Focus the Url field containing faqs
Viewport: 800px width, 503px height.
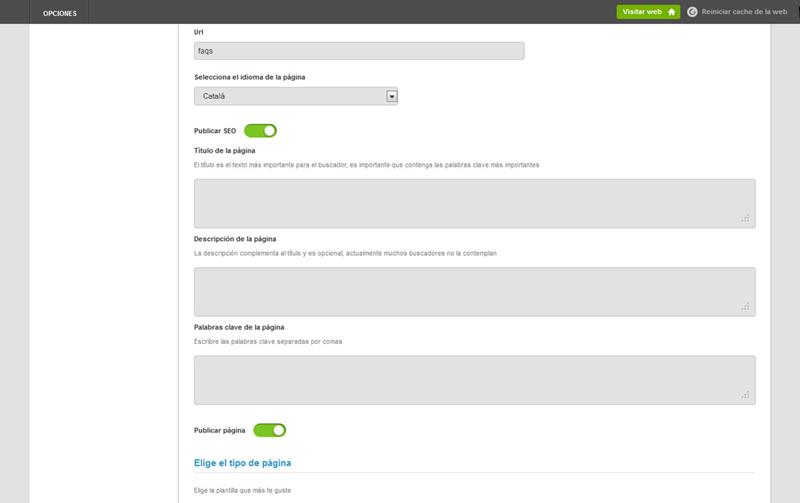(358, 51)
